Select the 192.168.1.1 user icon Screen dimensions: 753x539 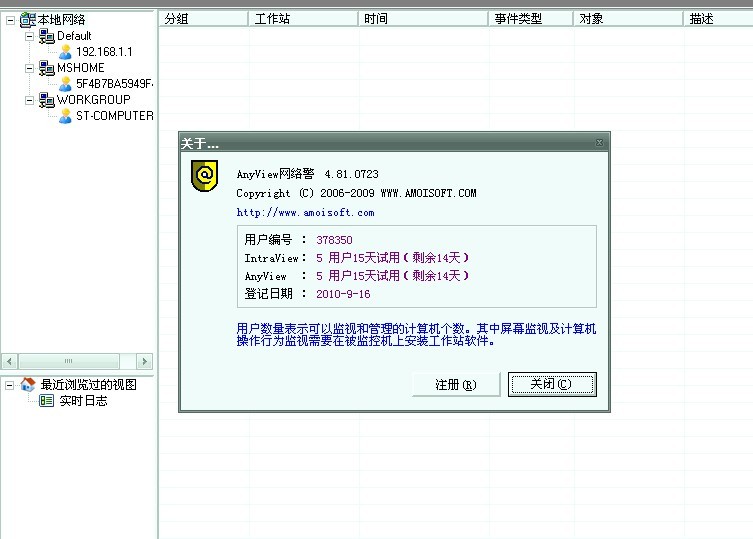[x=65, y=52]
